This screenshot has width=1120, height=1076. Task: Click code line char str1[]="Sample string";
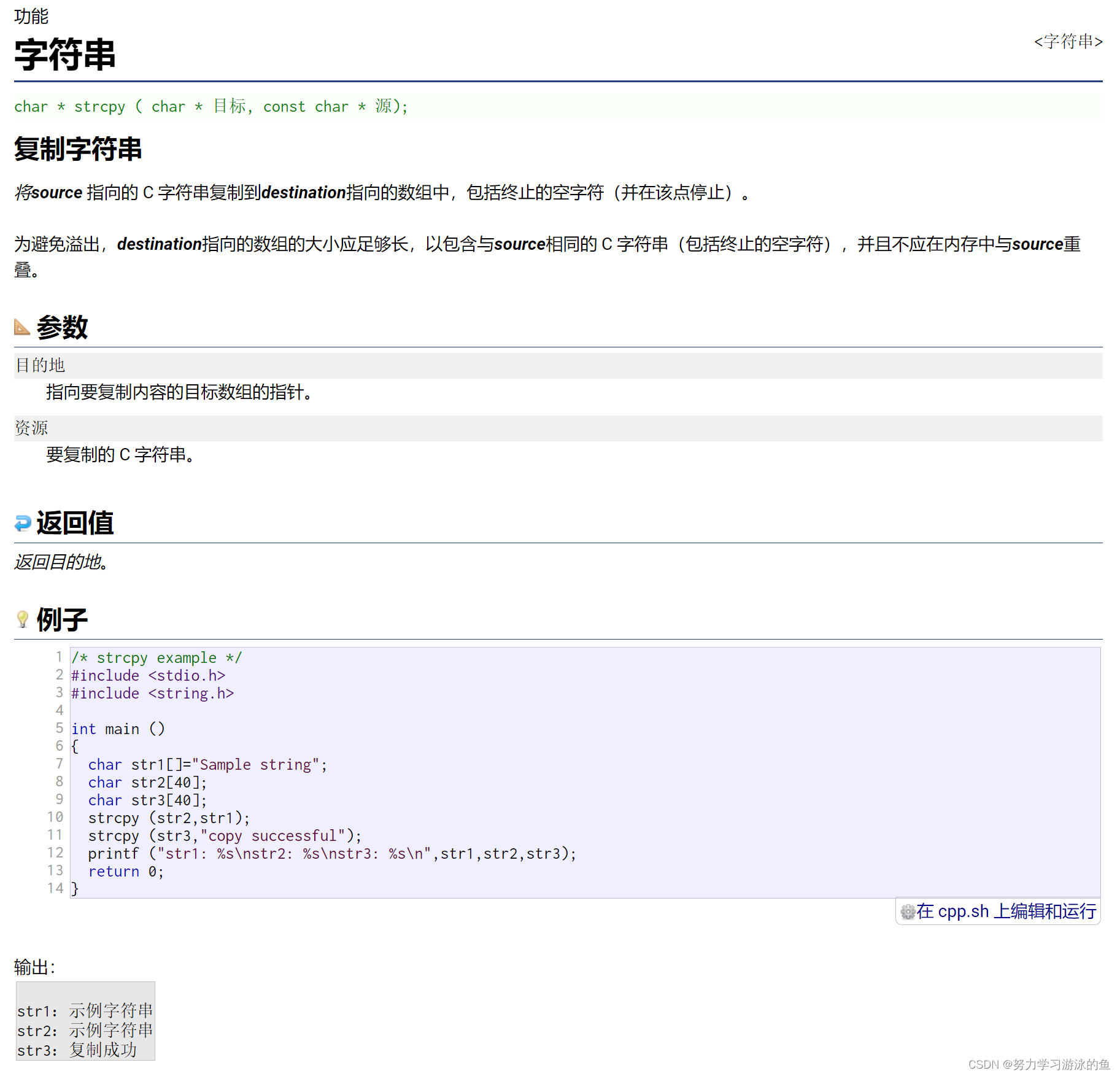coord(207,764)
